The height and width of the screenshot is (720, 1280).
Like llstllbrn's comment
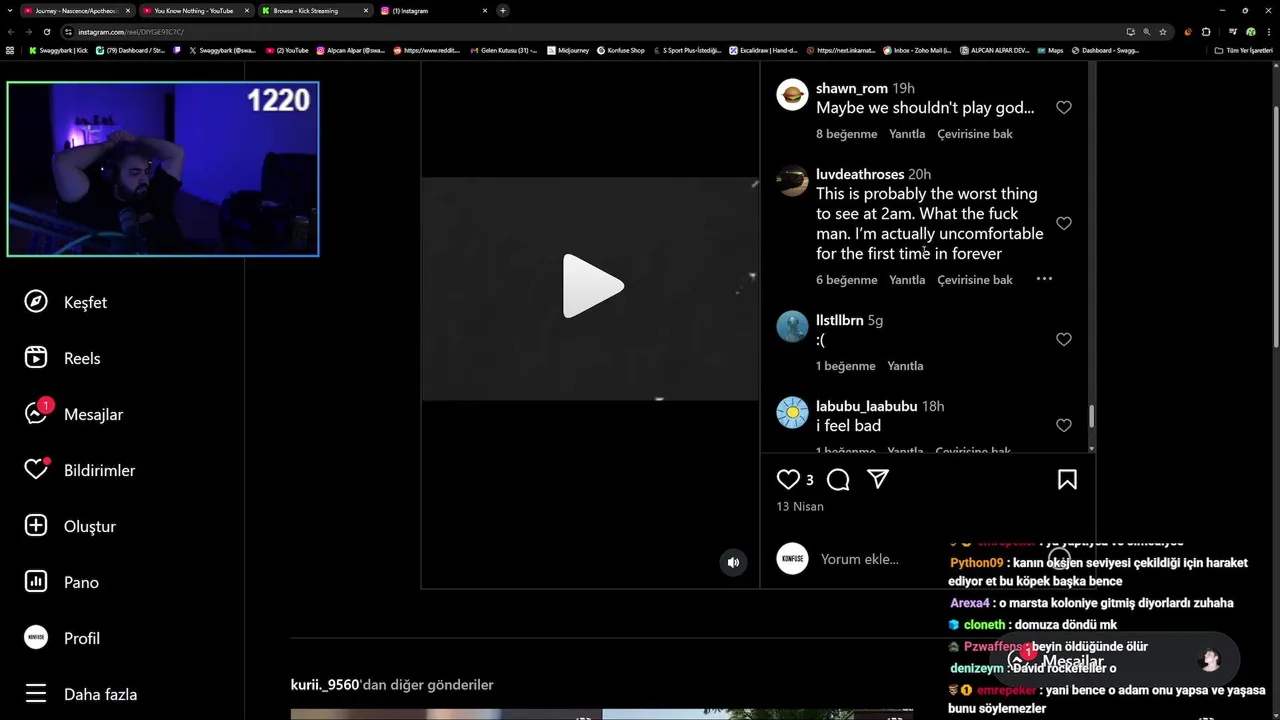pyautogui.click(x=1064, y=340)
